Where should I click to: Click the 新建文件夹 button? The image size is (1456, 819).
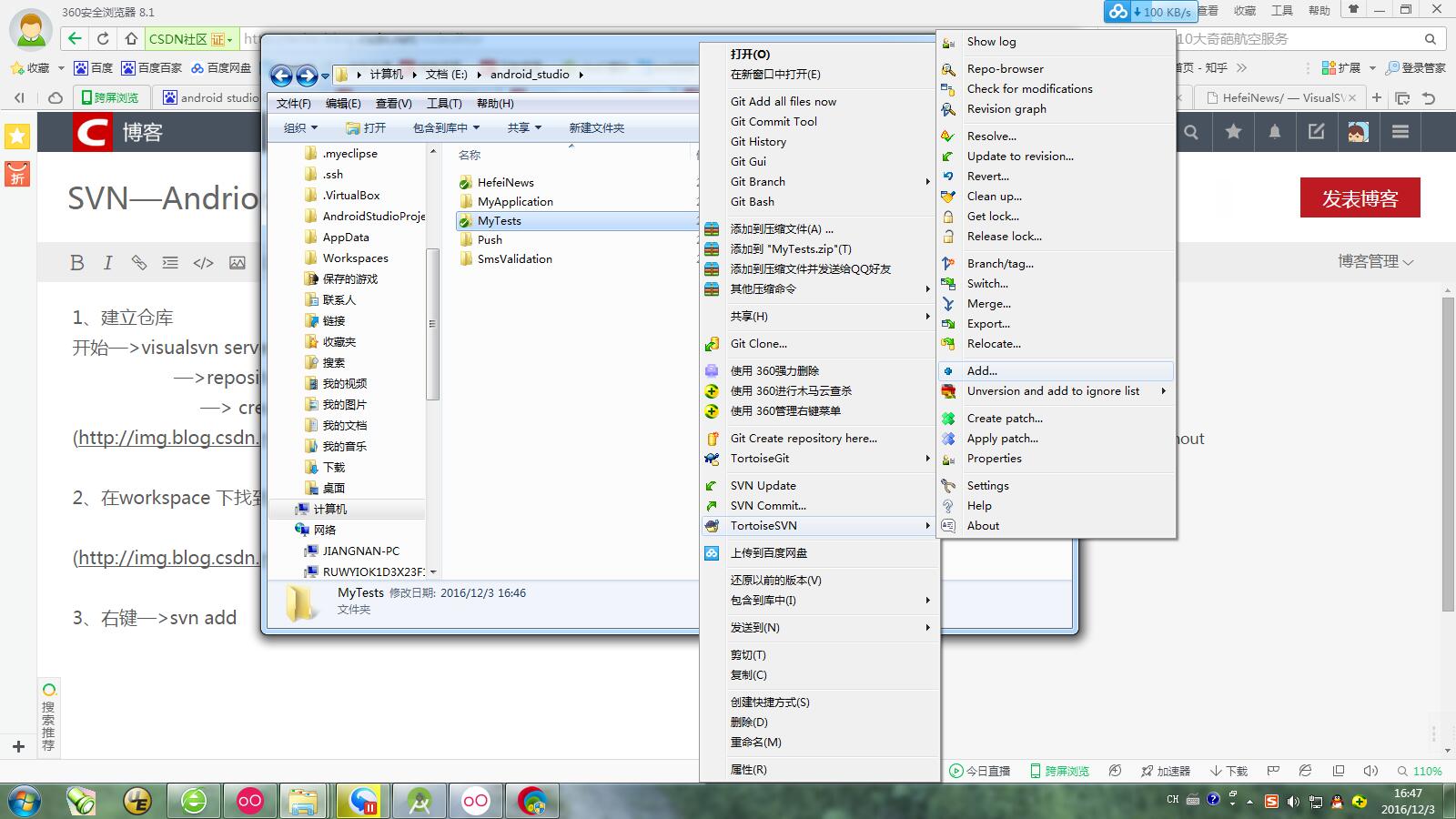596,128
